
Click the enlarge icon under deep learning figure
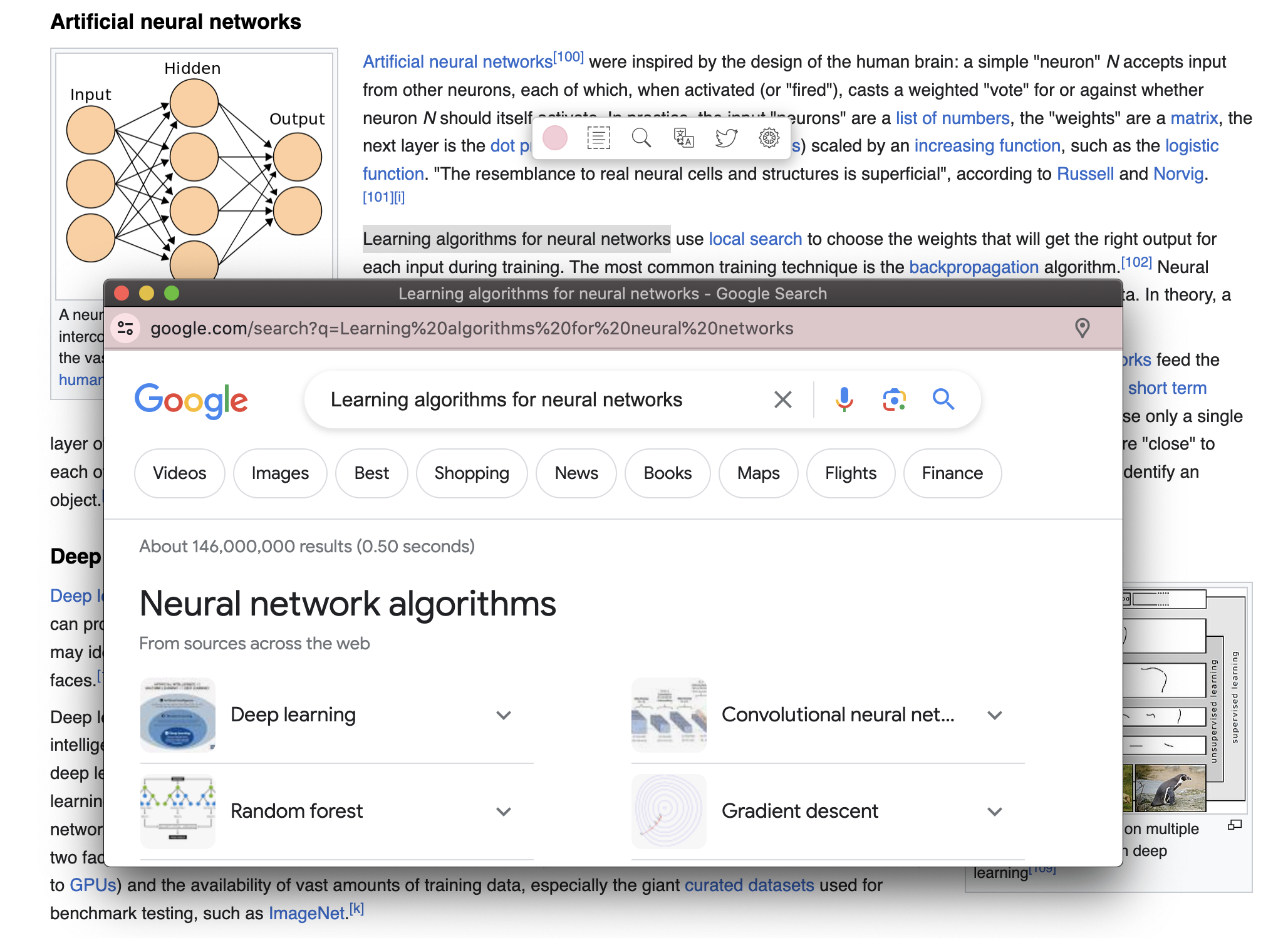1235,825
